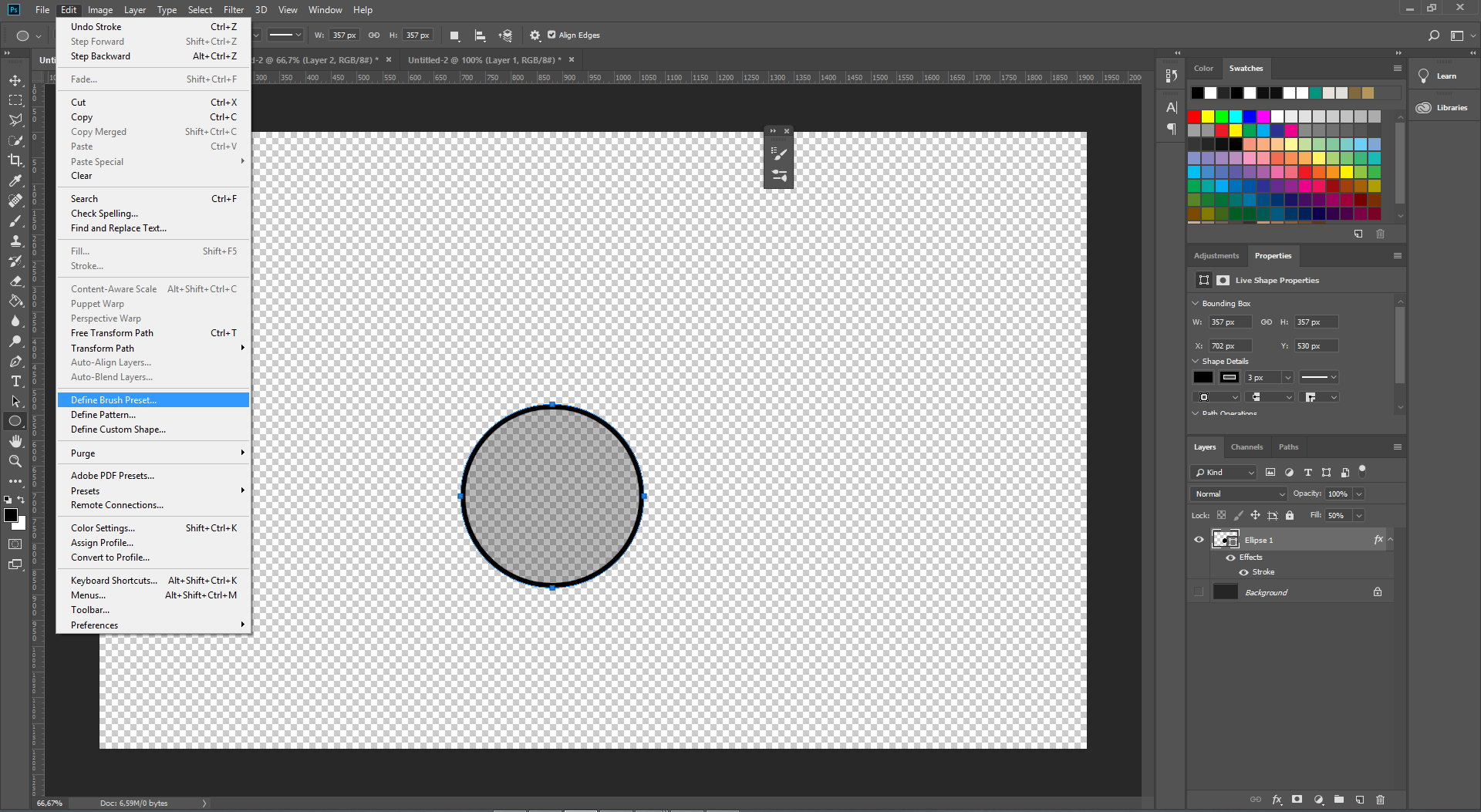This screenshot has width=1481, height=812.
Task: Open the Preferences submenu
Action: tap(153, 625)
